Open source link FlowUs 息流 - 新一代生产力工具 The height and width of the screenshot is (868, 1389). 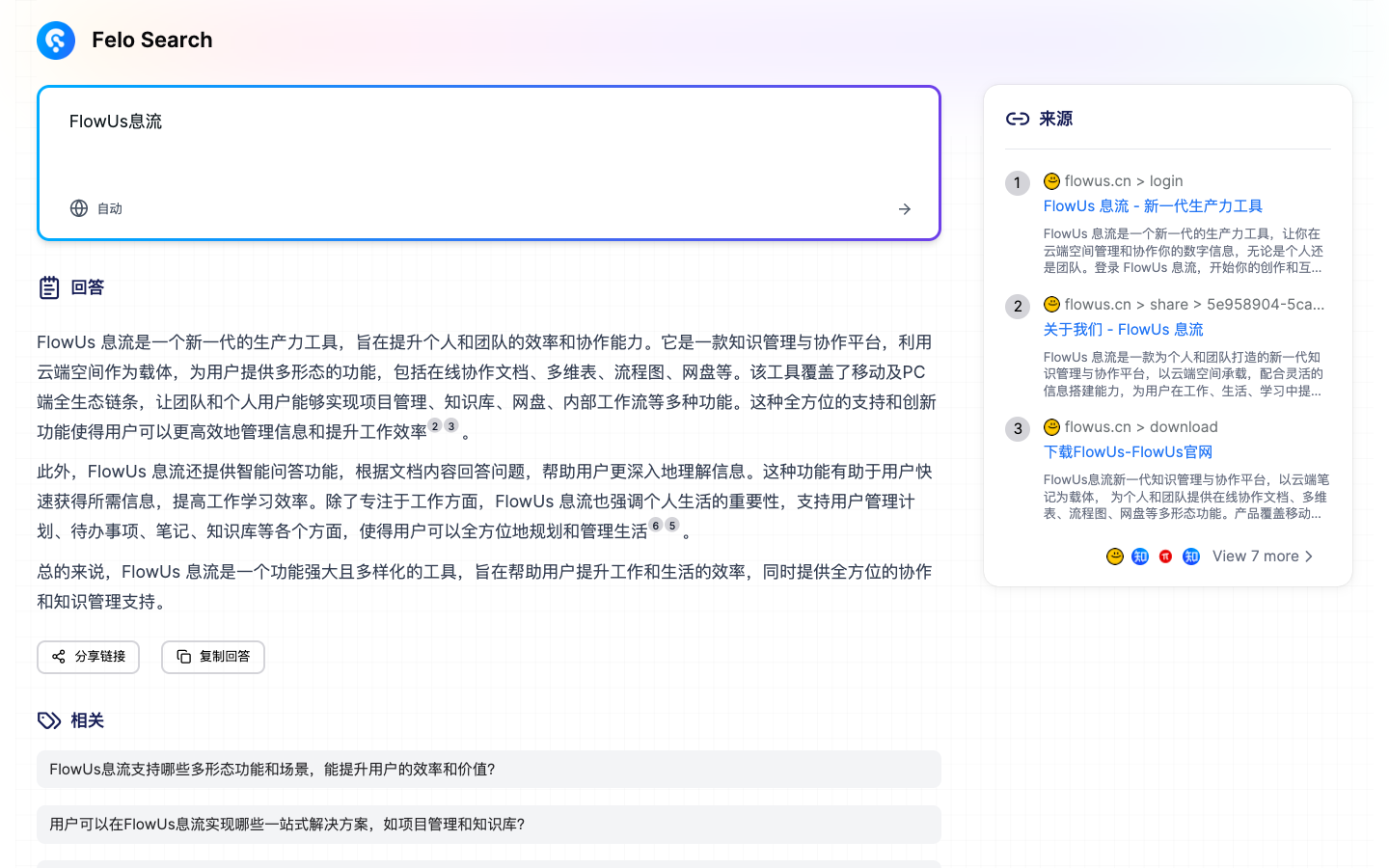(1153, 205)
